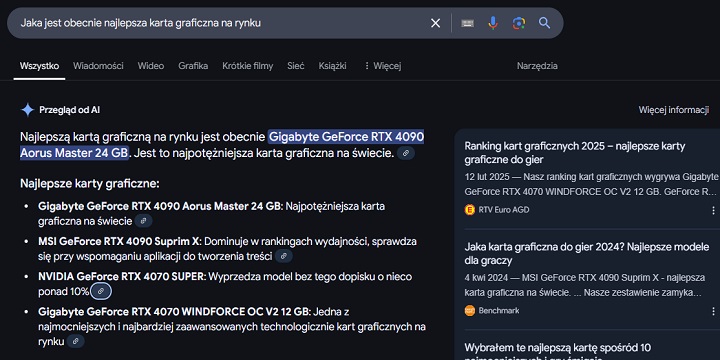Open source link icon after 'tworzenia treści'
720x360 pixels.
(284, 256)
